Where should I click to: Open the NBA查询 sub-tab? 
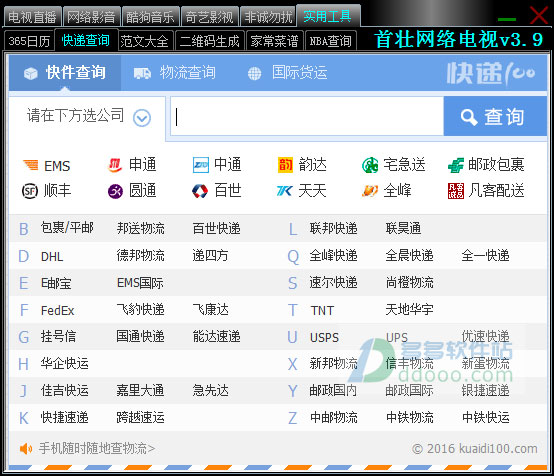coord(331,41)
